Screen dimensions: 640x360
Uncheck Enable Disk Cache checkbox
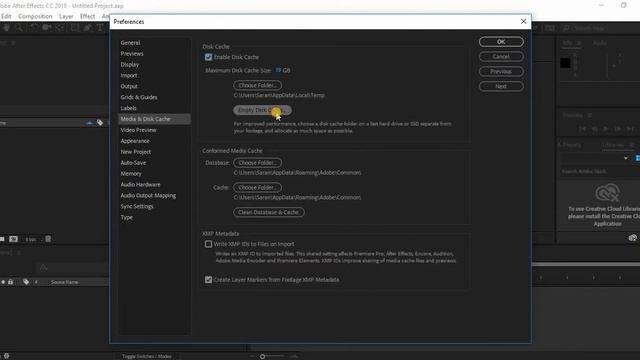pos(209,57)
